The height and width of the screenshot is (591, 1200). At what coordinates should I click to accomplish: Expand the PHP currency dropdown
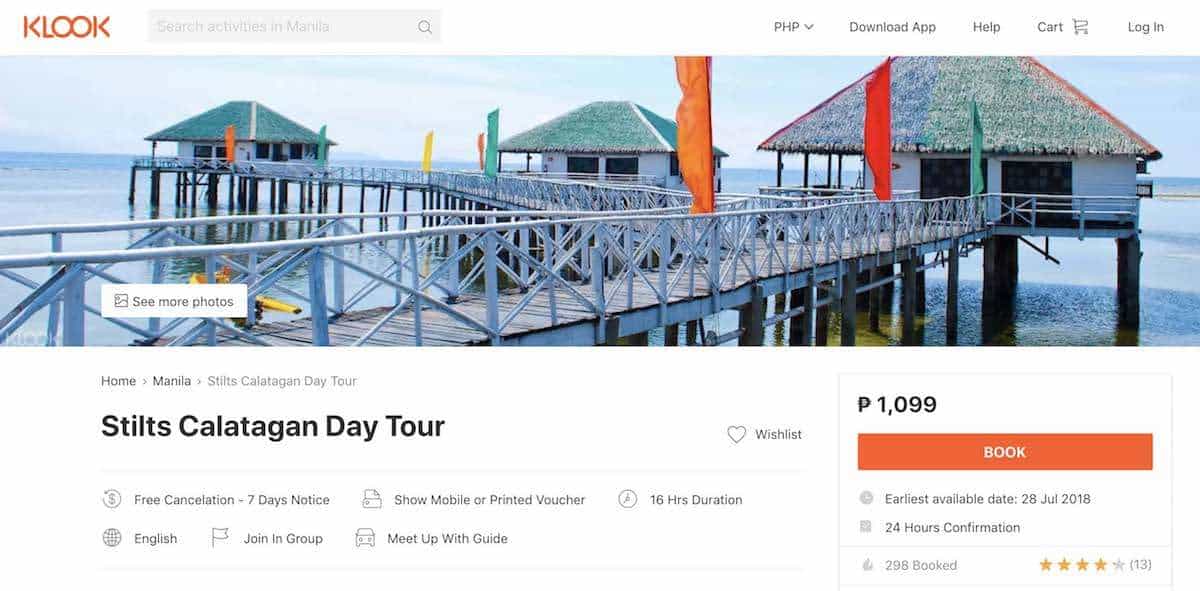(794, 27)
